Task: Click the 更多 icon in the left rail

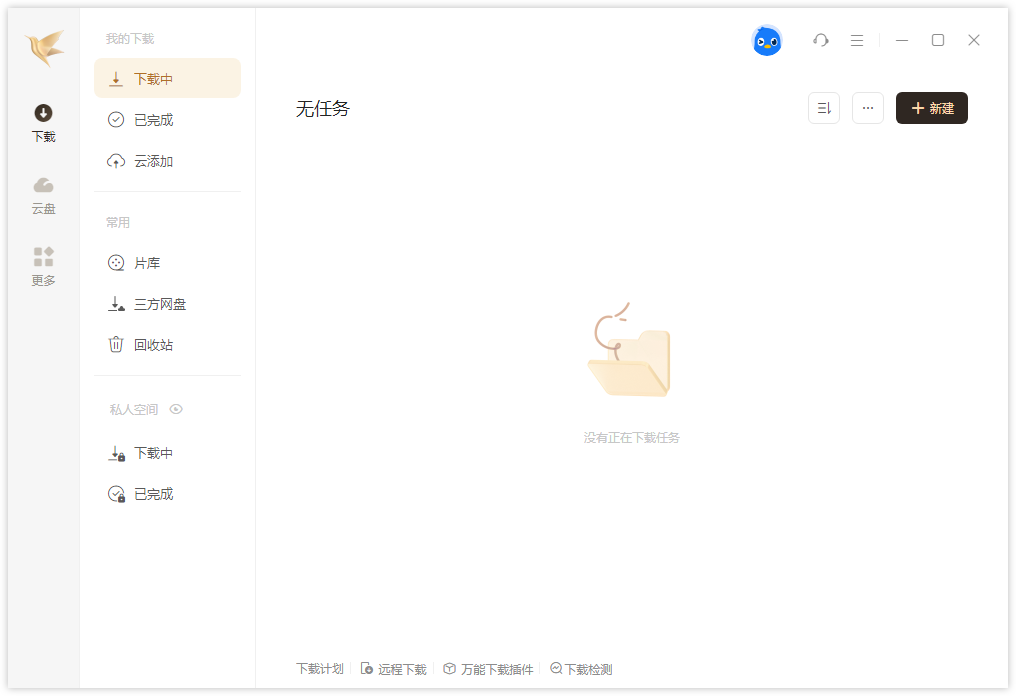Action: 42,266
